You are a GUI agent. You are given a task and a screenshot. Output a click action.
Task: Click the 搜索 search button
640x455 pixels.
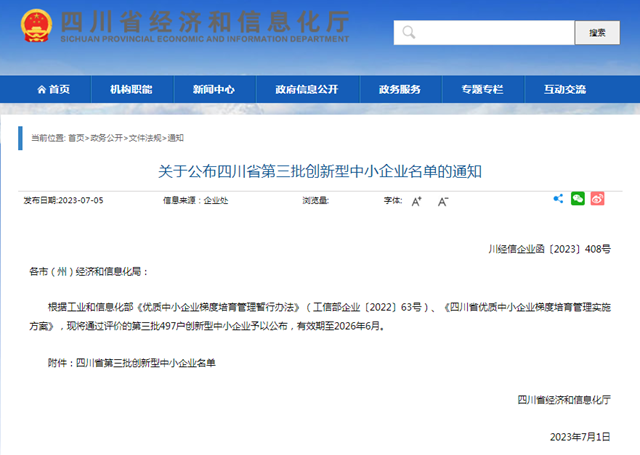tap(597, 32)
